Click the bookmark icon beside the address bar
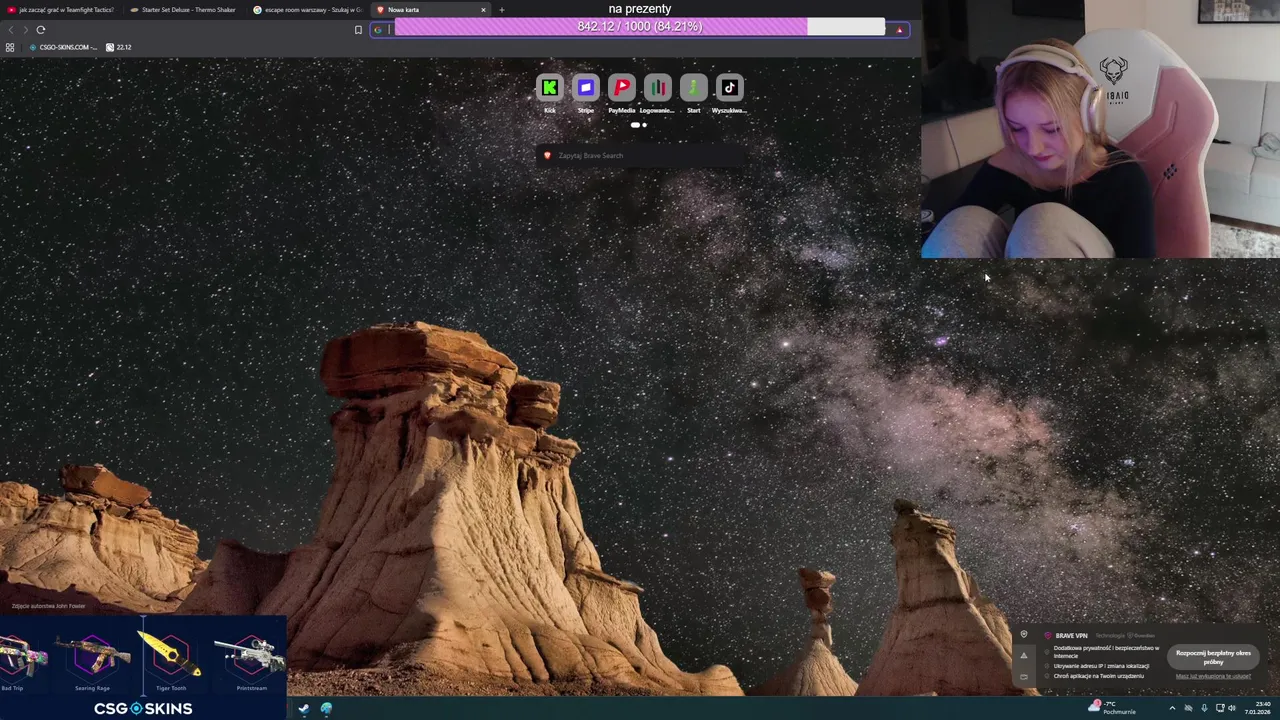 (358, 30)
